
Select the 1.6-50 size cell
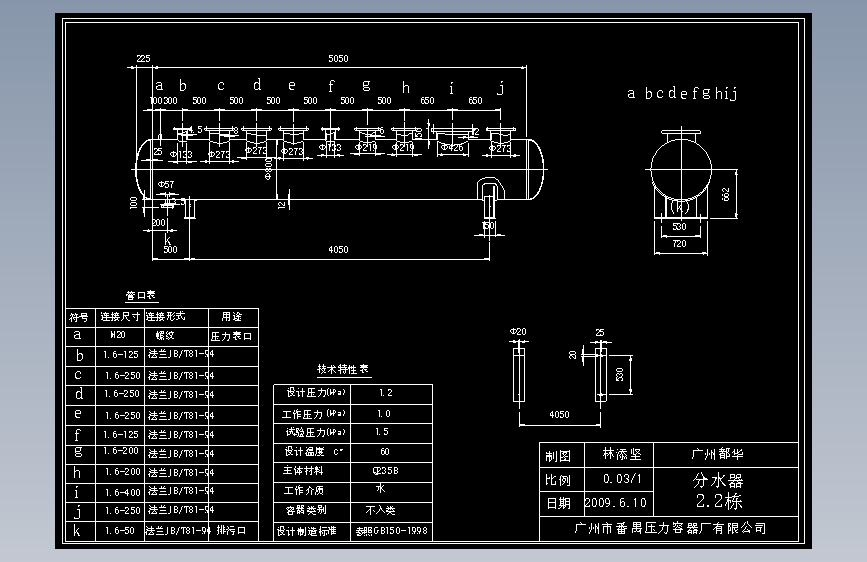[x=119, y=530]
